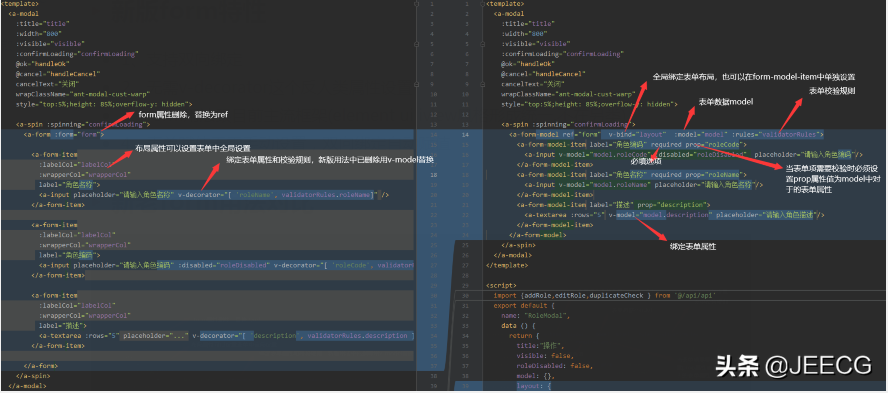Select v-decorator roleName expression in left pane

pyautogui.click(x=279, y=194)
